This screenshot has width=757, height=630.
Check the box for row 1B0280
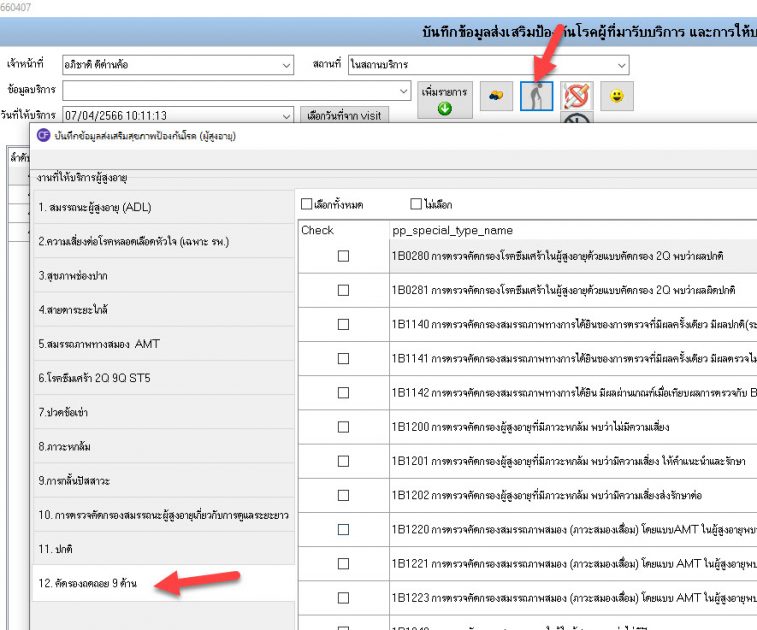pos(343,256)
